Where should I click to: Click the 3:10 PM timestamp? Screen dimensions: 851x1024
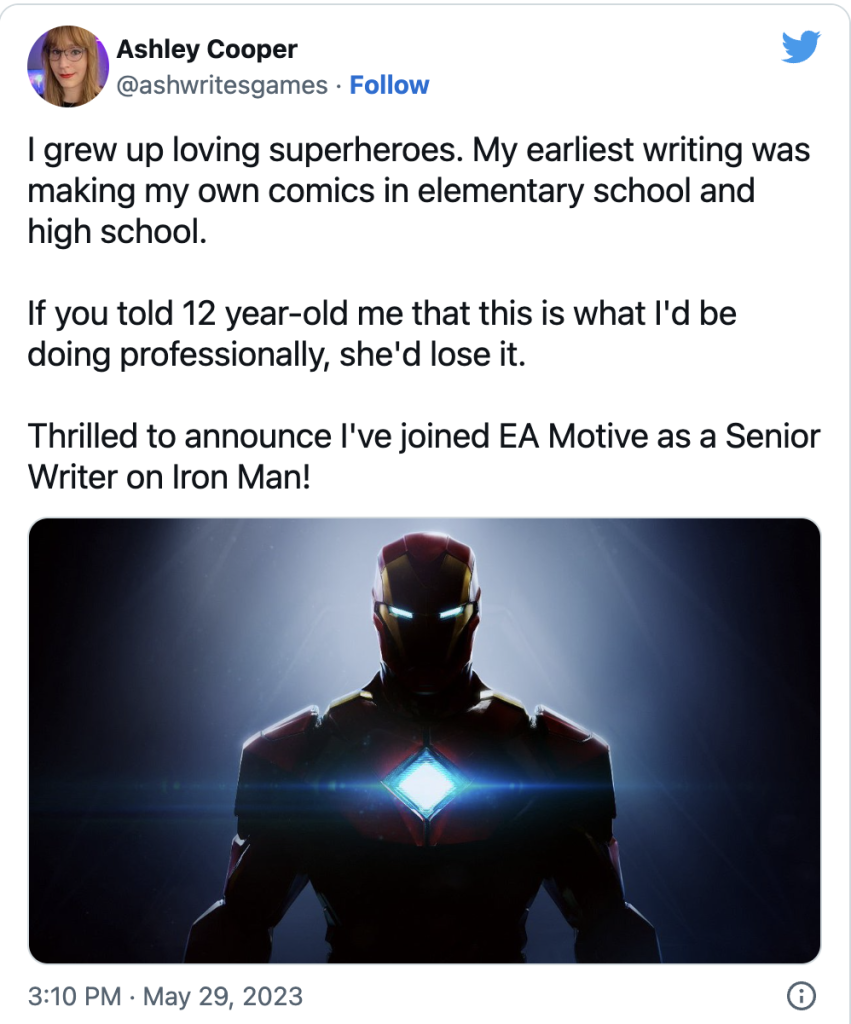click(x=75, y=996)
